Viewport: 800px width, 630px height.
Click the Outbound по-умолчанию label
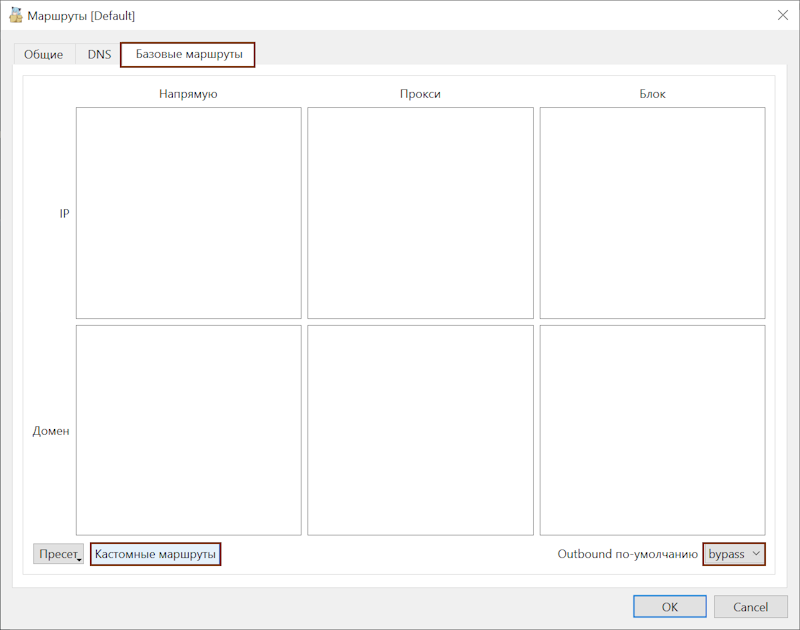627,554
